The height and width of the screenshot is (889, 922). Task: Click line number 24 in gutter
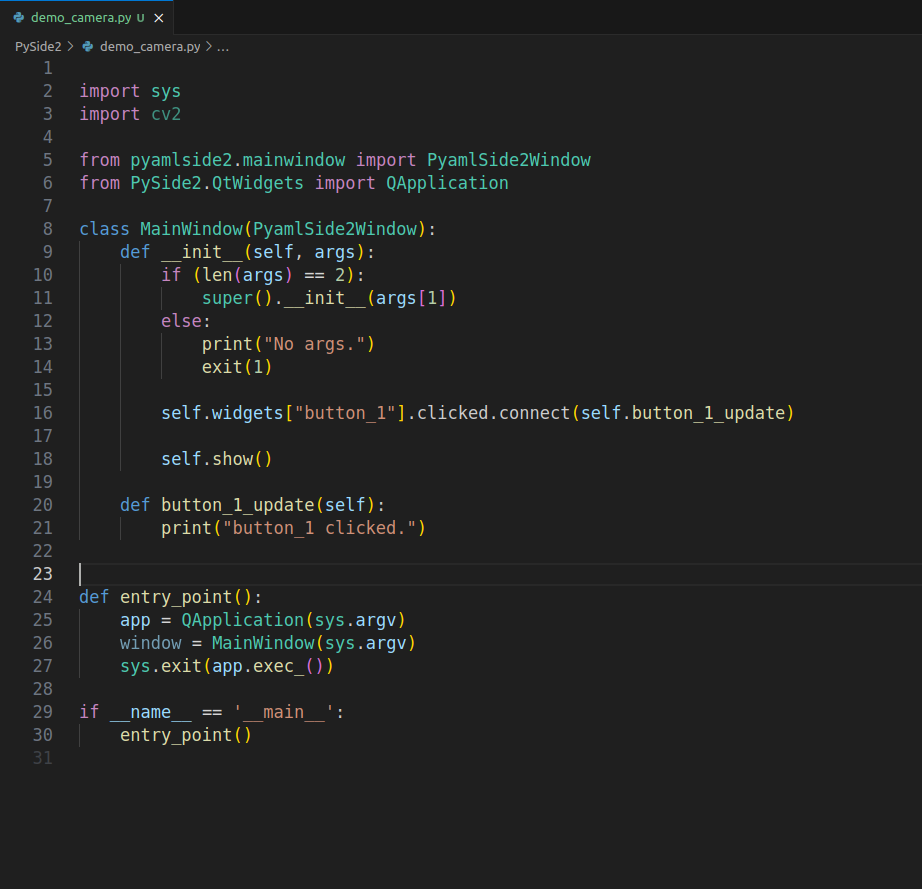(42, 597)
